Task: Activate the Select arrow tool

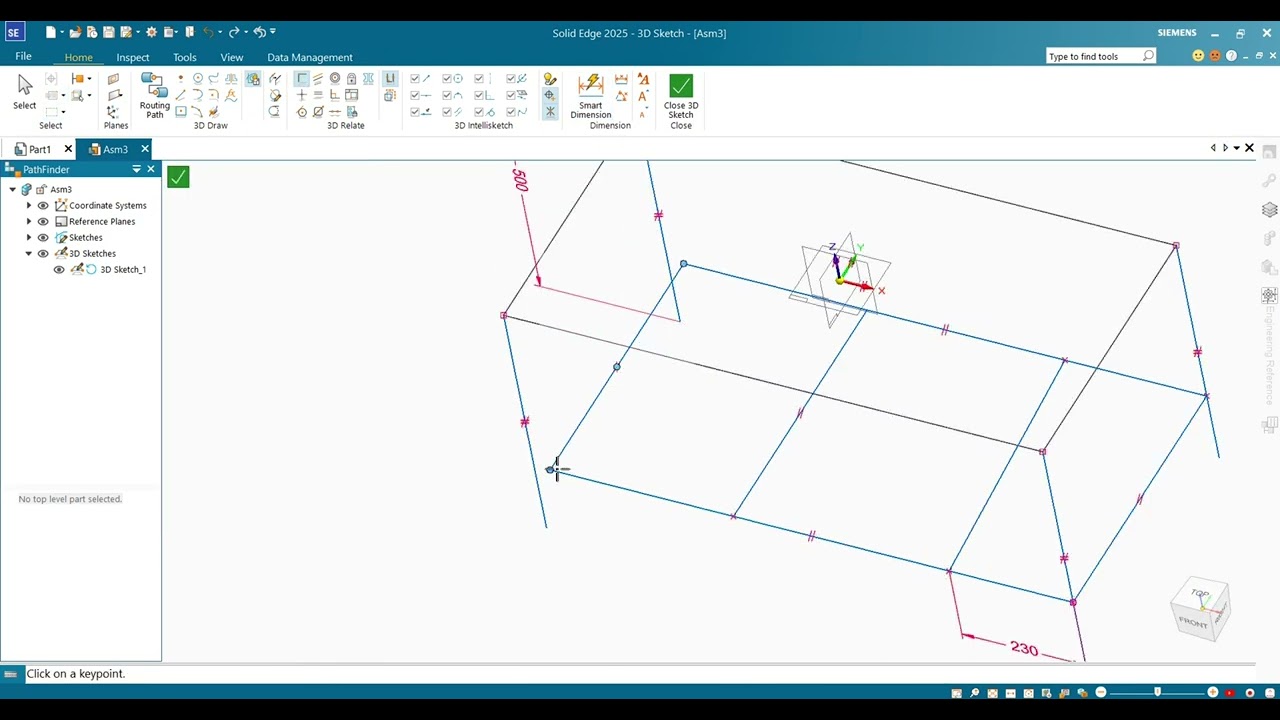Action: [25, 90]
